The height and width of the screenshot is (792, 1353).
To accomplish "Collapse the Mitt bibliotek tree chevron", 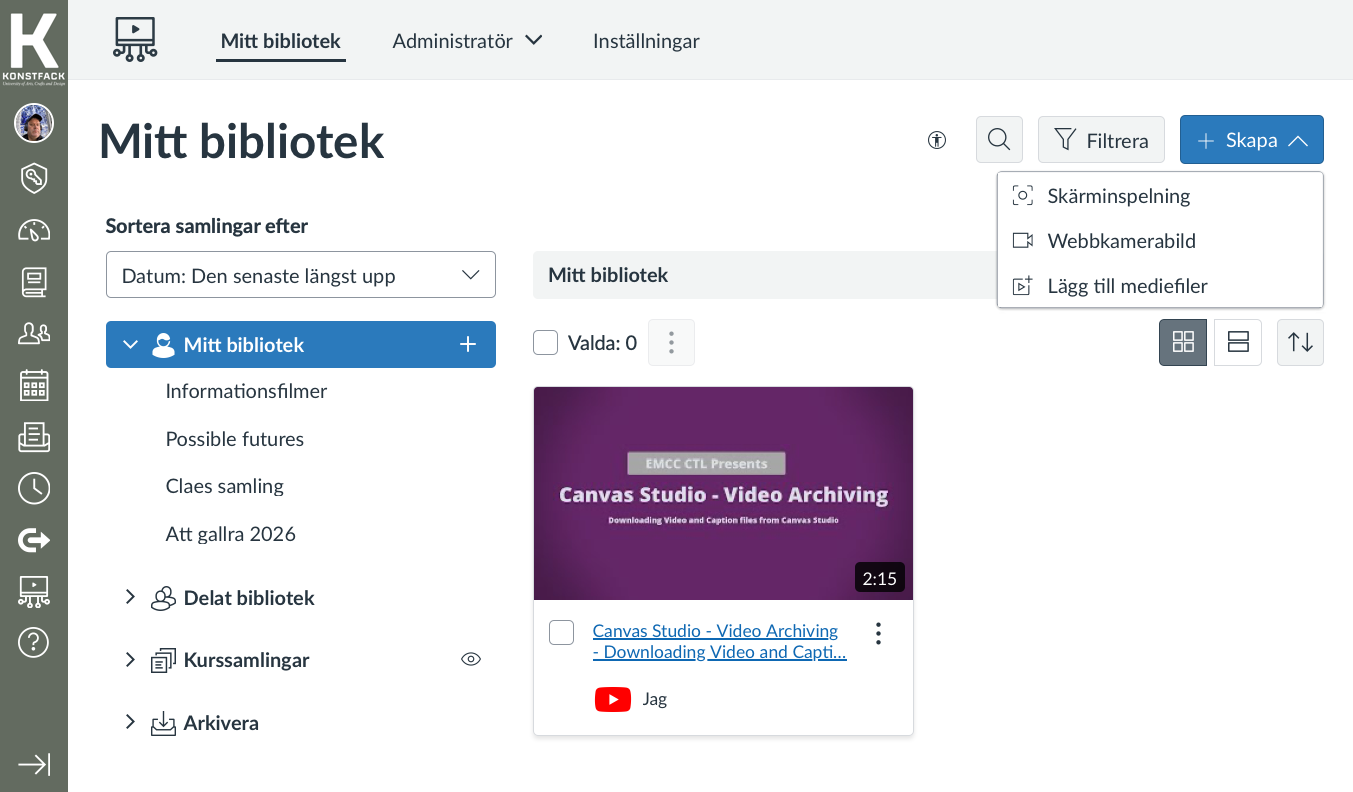I will pos(130,344).
